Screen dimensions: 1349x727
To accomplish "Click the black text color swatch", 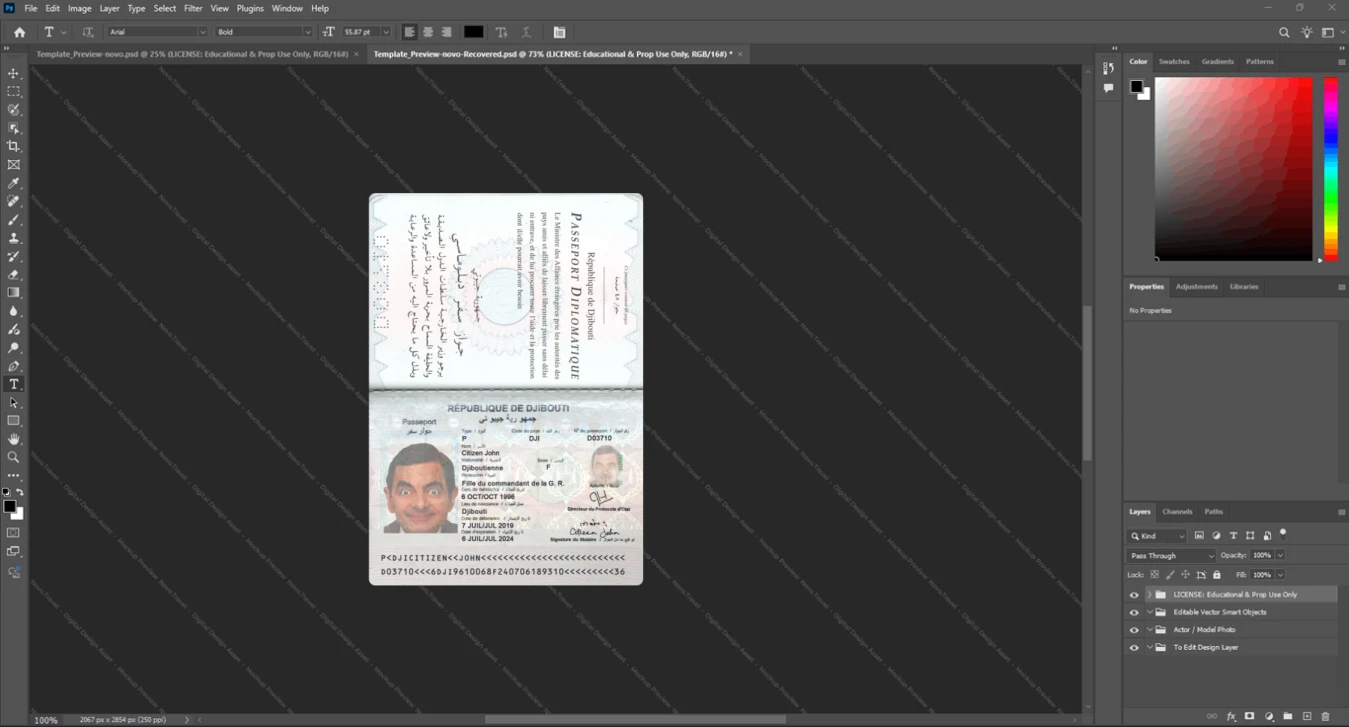I will click(x=473, y=32).
